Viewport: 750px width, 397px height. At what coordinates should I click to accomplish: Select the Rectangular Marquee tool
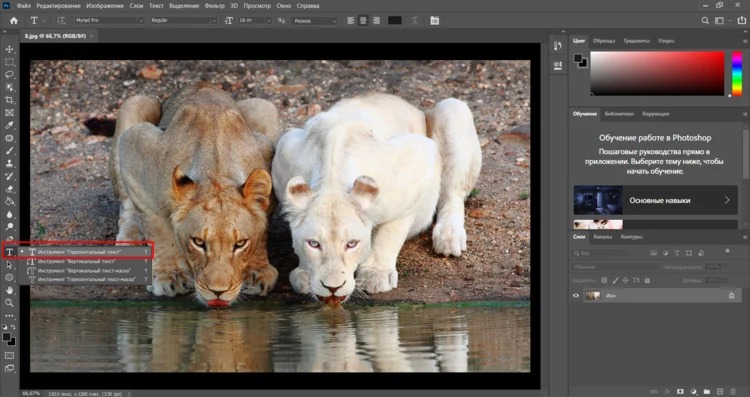9,62
